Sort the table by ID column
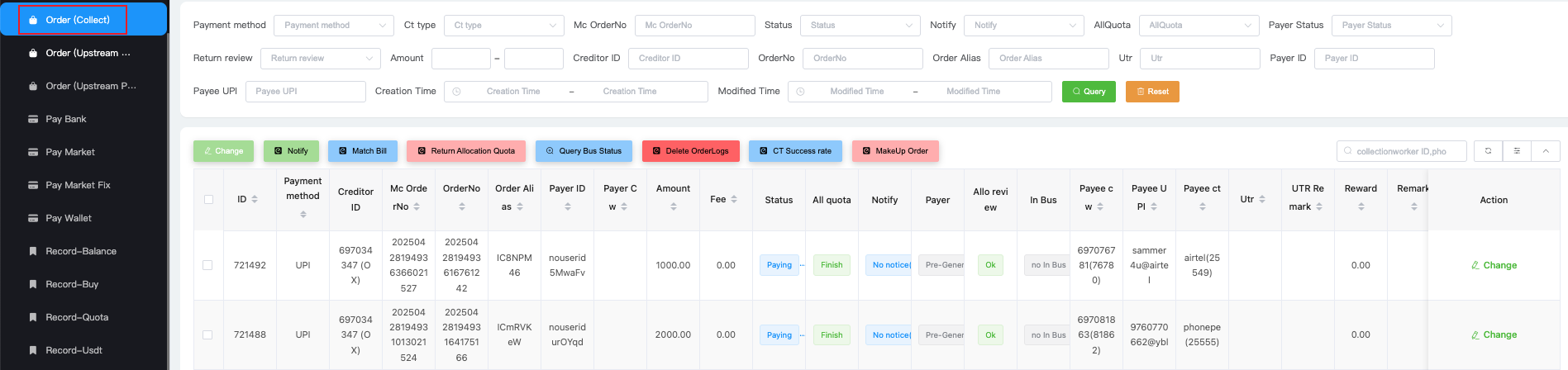This screenshot has width=1568, height=370. point(255,200)
